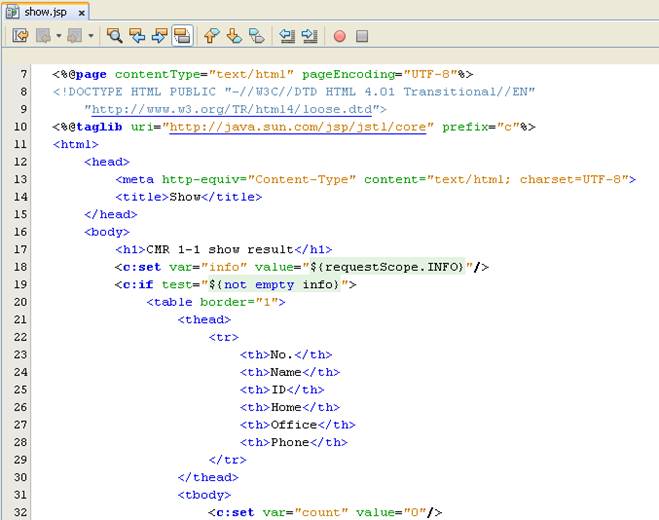
Task: Click the <th>Phone</th> line
Action: (294, 442)
